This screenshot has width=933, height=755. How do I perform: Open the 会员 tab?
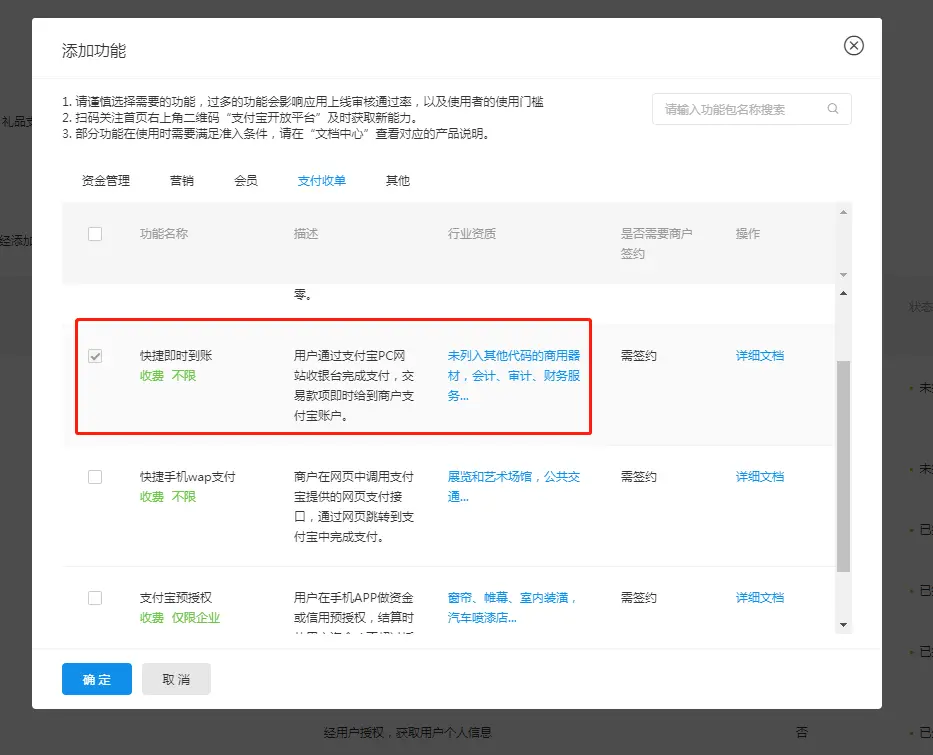(246, 181)
